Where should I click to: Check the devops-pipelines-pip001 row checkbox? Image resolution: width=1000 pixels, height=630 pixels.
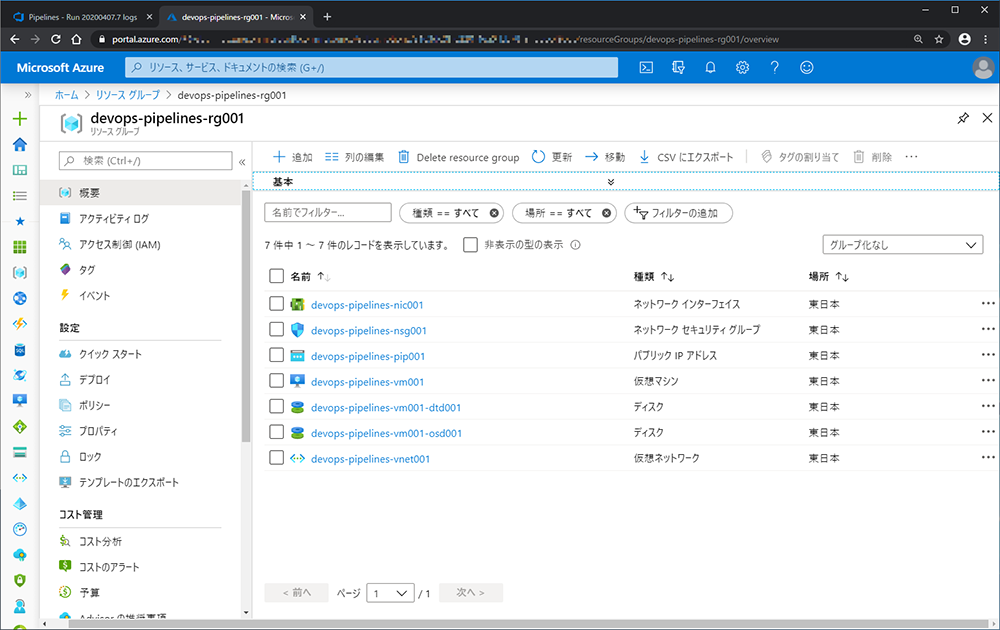coord(276,355)
